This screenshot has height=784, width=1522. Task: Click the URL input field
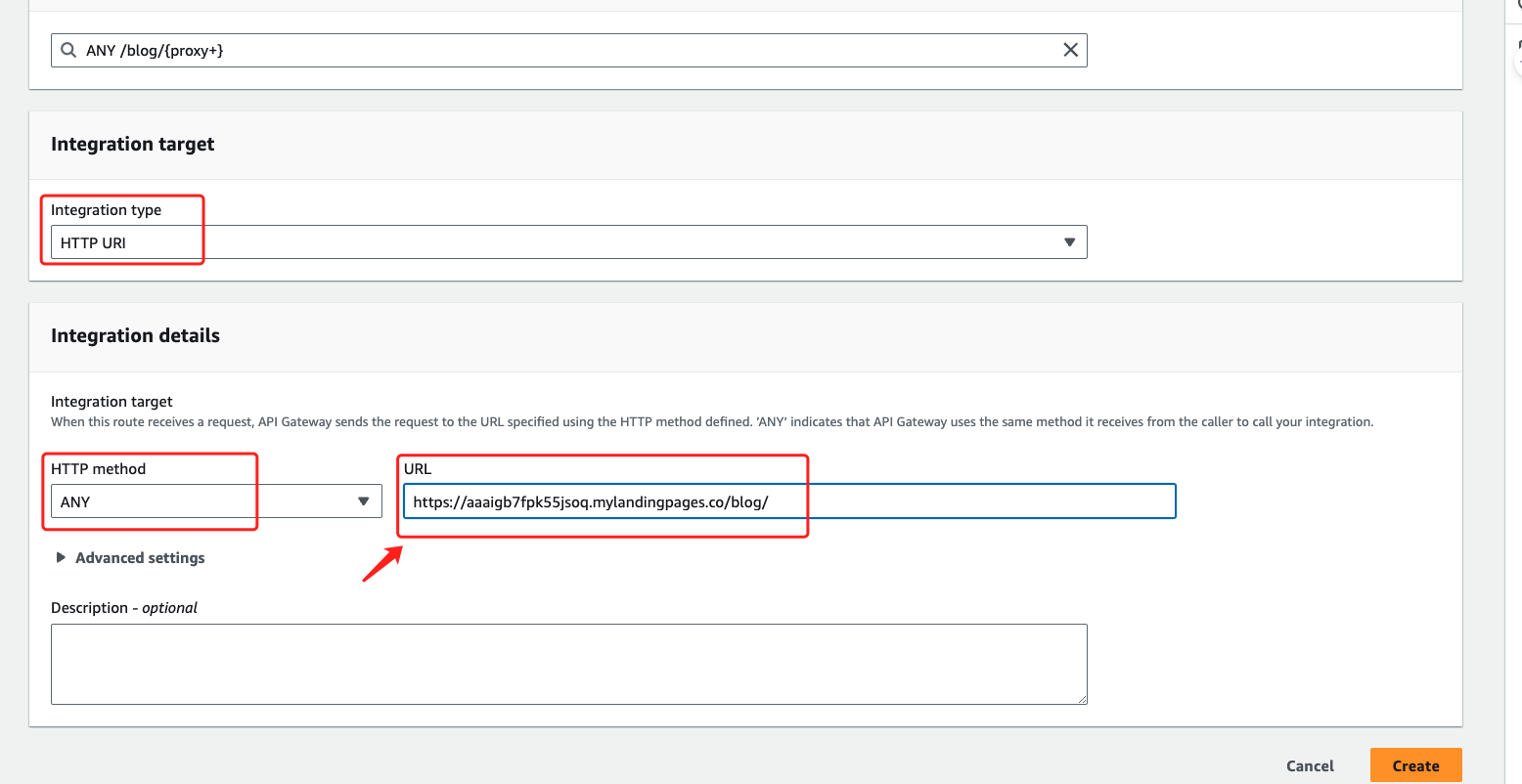click(789, 501)
